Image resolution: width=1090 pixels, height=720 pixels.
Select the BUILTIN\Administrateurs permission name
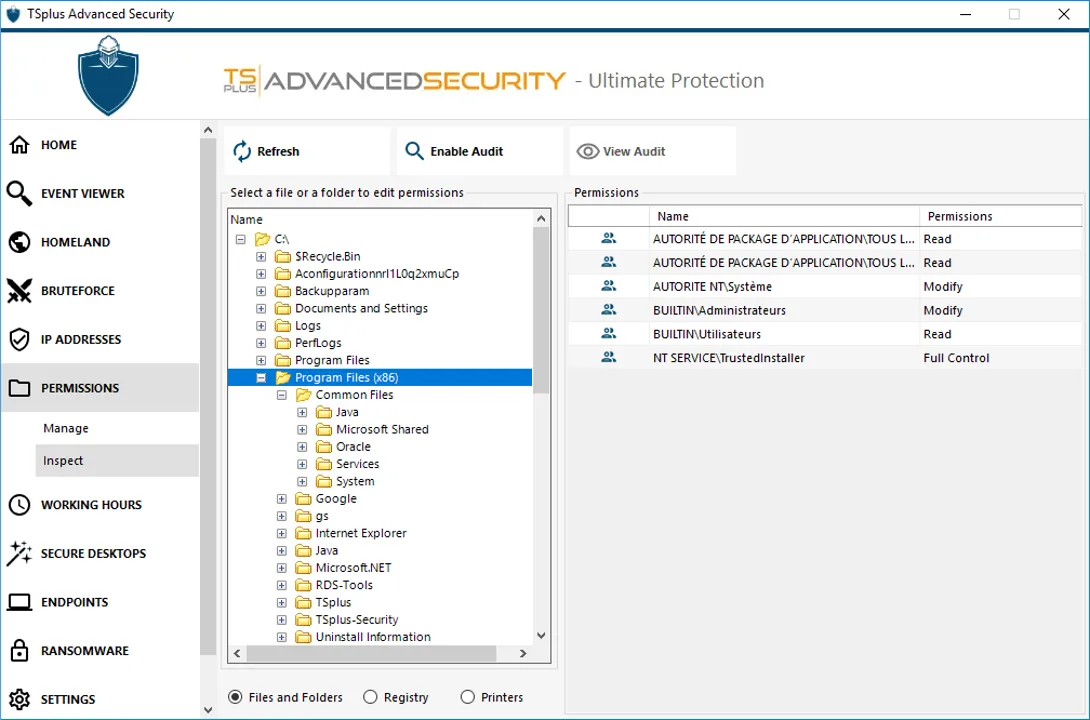(x=719, y=310)
